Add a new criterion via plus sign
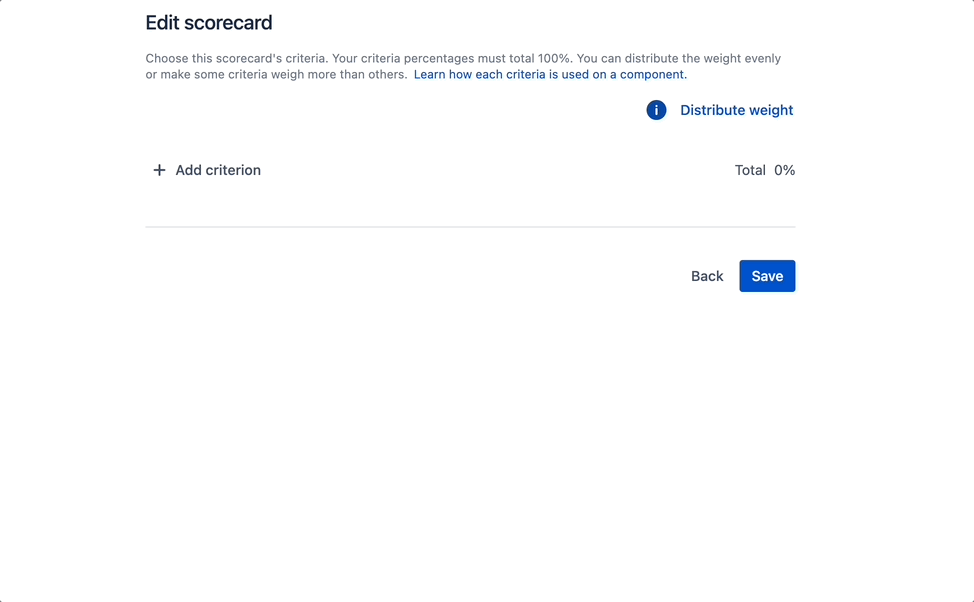The image size is (974, 602). coord(159,170)
